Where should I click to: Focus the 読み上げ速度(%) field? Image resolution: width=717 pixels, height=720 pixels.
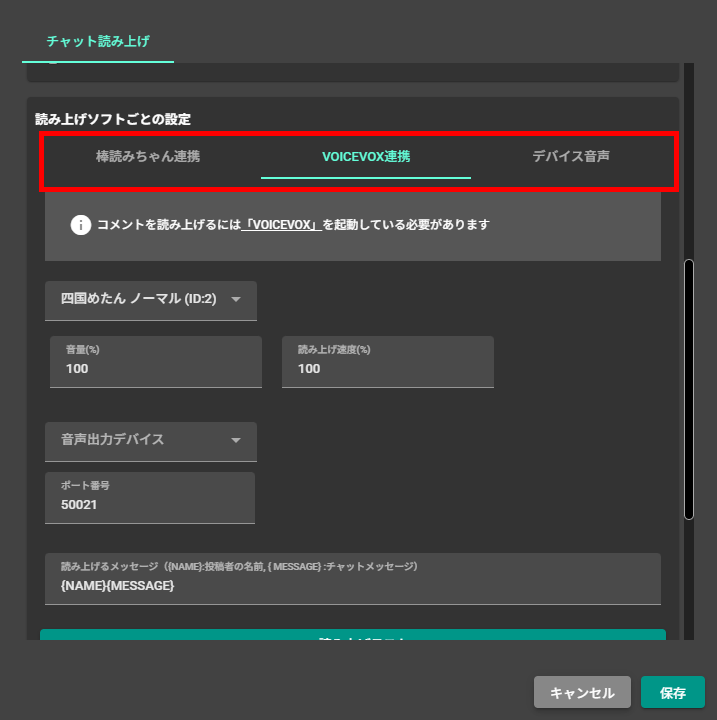(388, 362)
